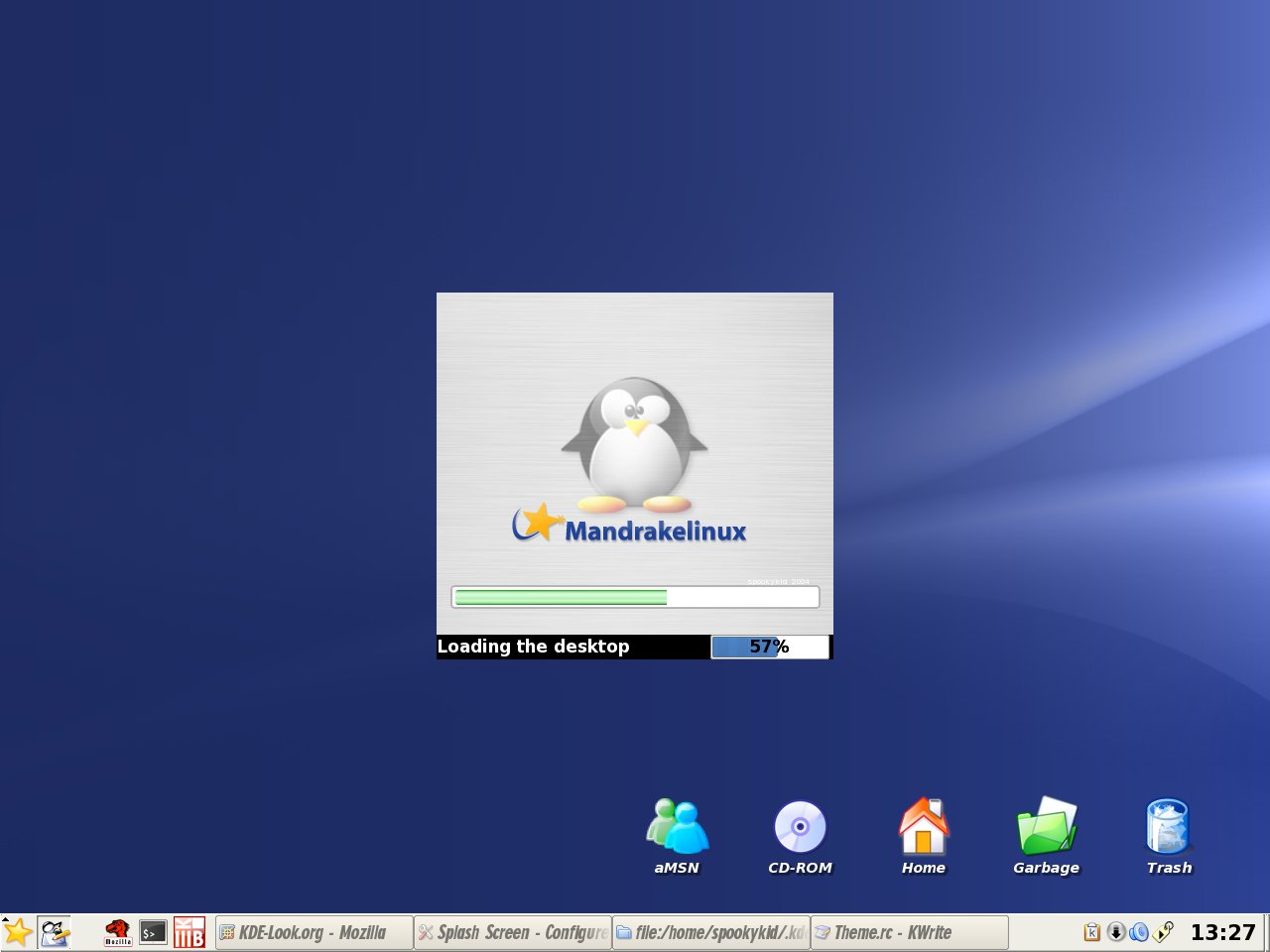Viewport: 1270px width, 952px height.
Task: Open the Mandrake star main menu
Action: click(18, 933)
